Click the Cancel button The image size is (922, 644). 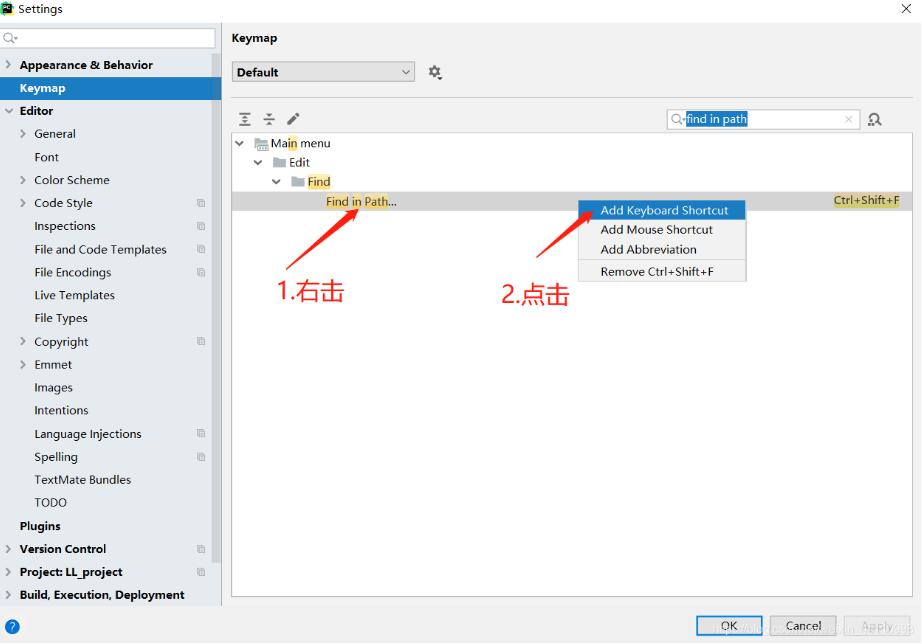(x=803, y=626)
